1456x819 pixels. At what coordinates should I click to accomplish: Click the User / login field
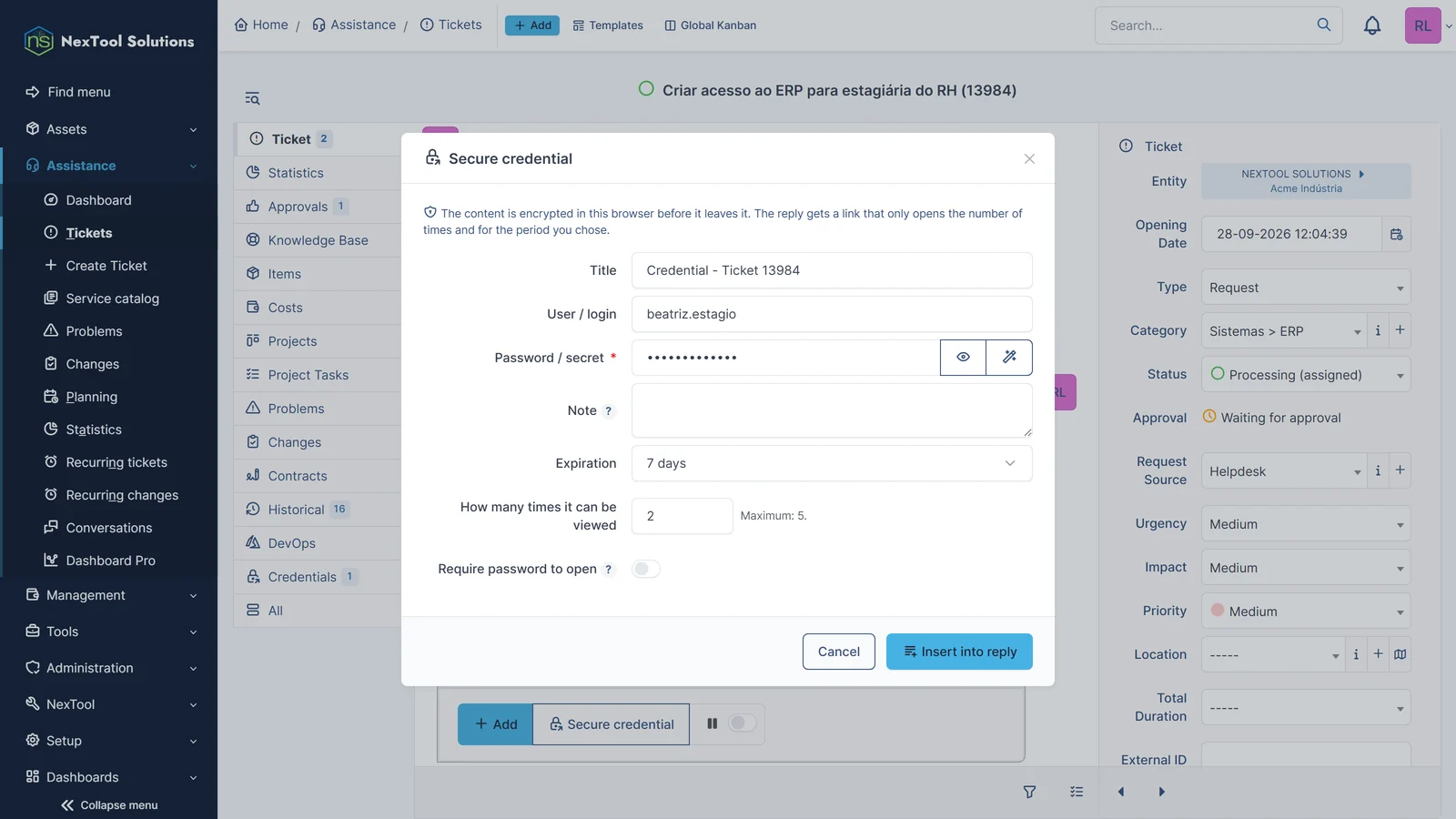(x=832, y=314)
